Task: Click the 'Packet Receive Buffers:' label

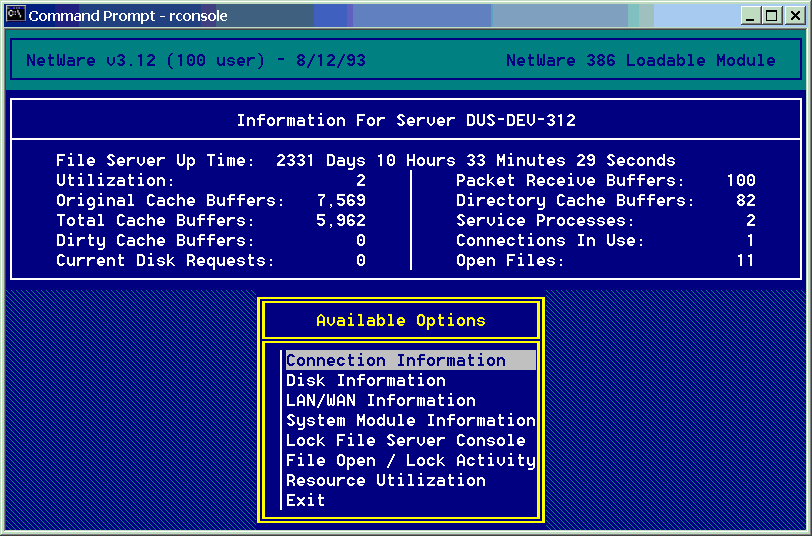Action: pos(570,180)
